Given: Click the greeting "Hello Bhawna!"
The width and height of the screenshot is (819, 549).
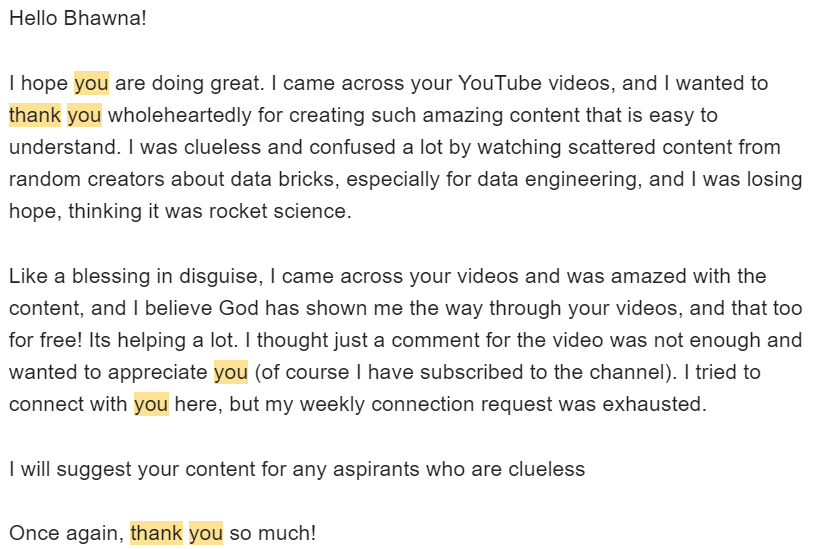Looking at the screenshot, I should tap(77, 18).
